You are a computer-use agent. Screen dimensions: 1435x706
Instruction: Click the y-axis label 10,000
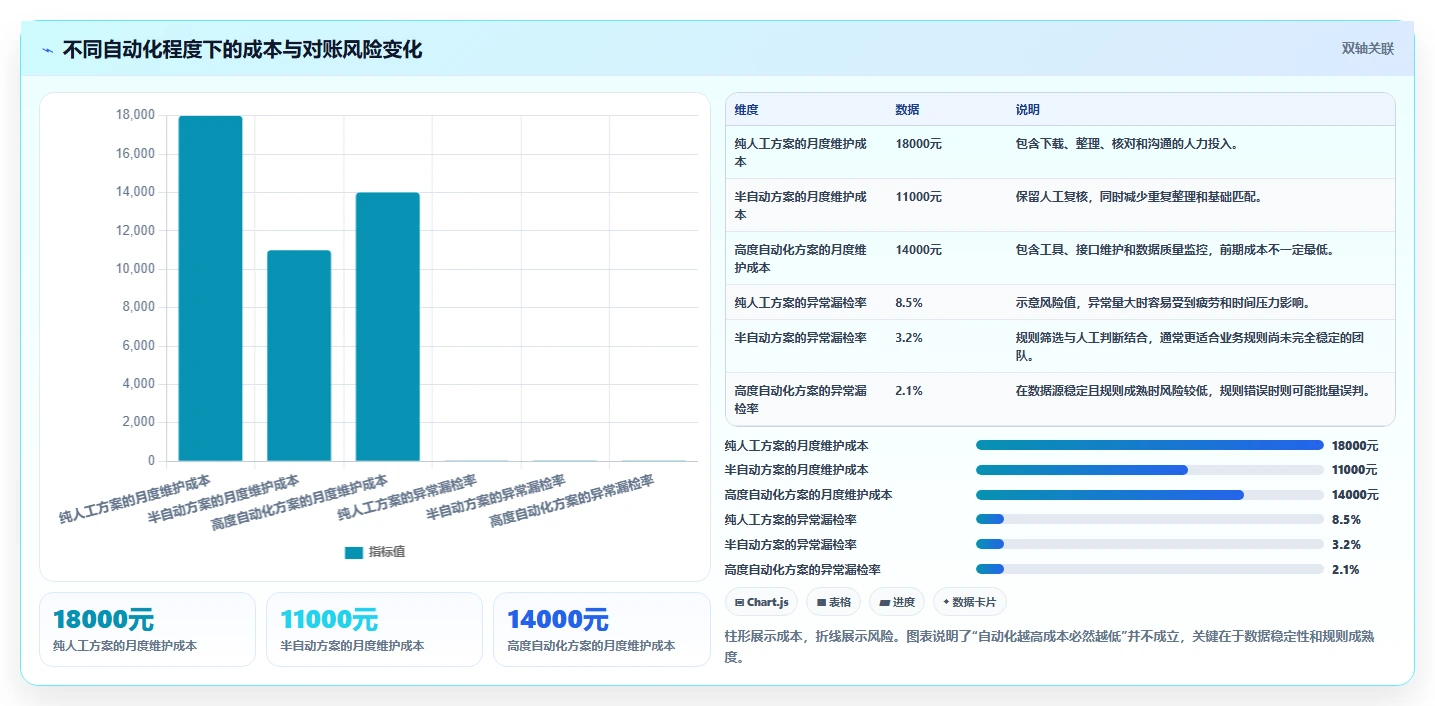click(136, 269)
